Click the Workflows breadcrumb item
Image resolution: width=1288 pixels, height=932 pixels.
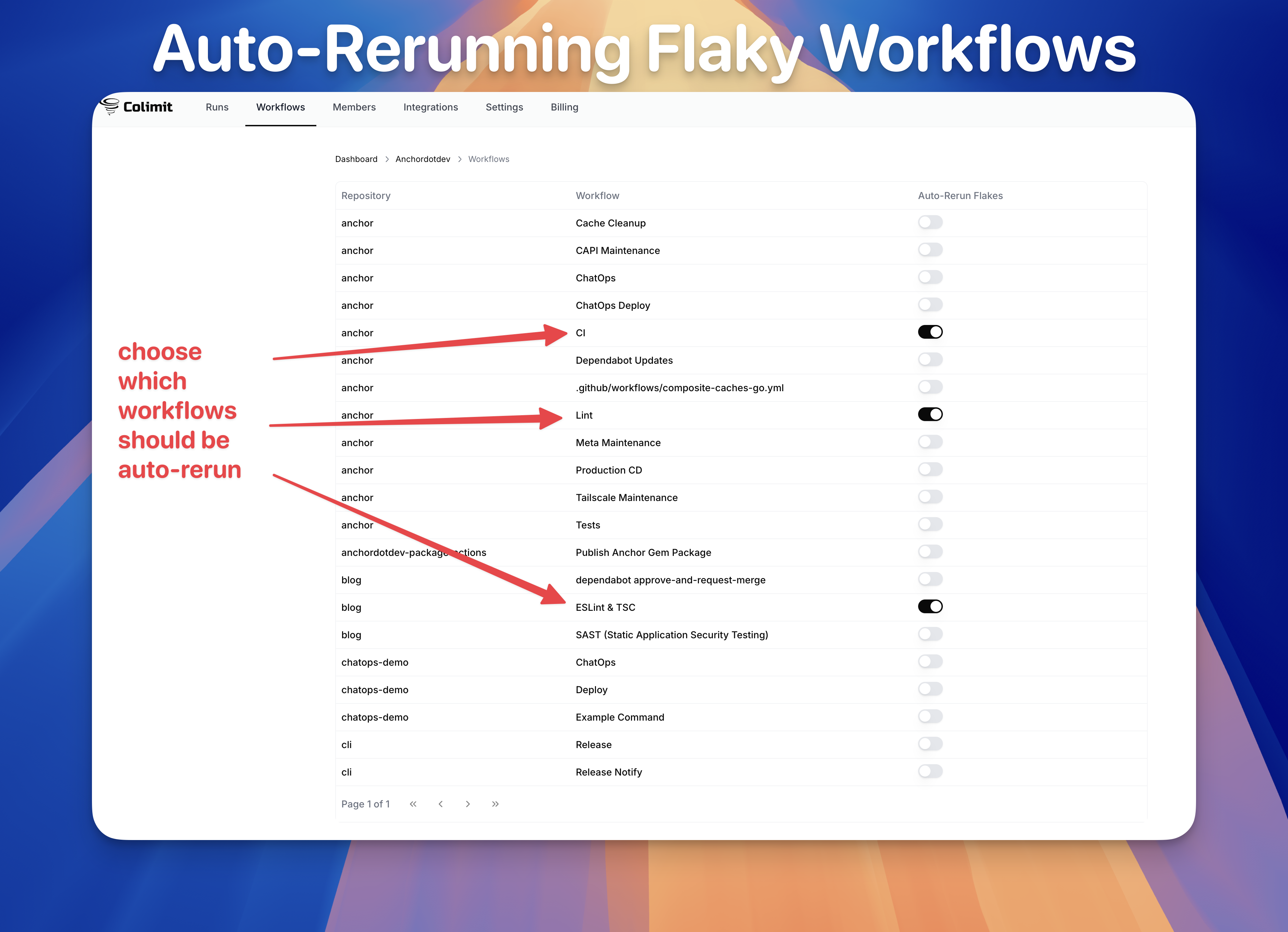(488, 159)
